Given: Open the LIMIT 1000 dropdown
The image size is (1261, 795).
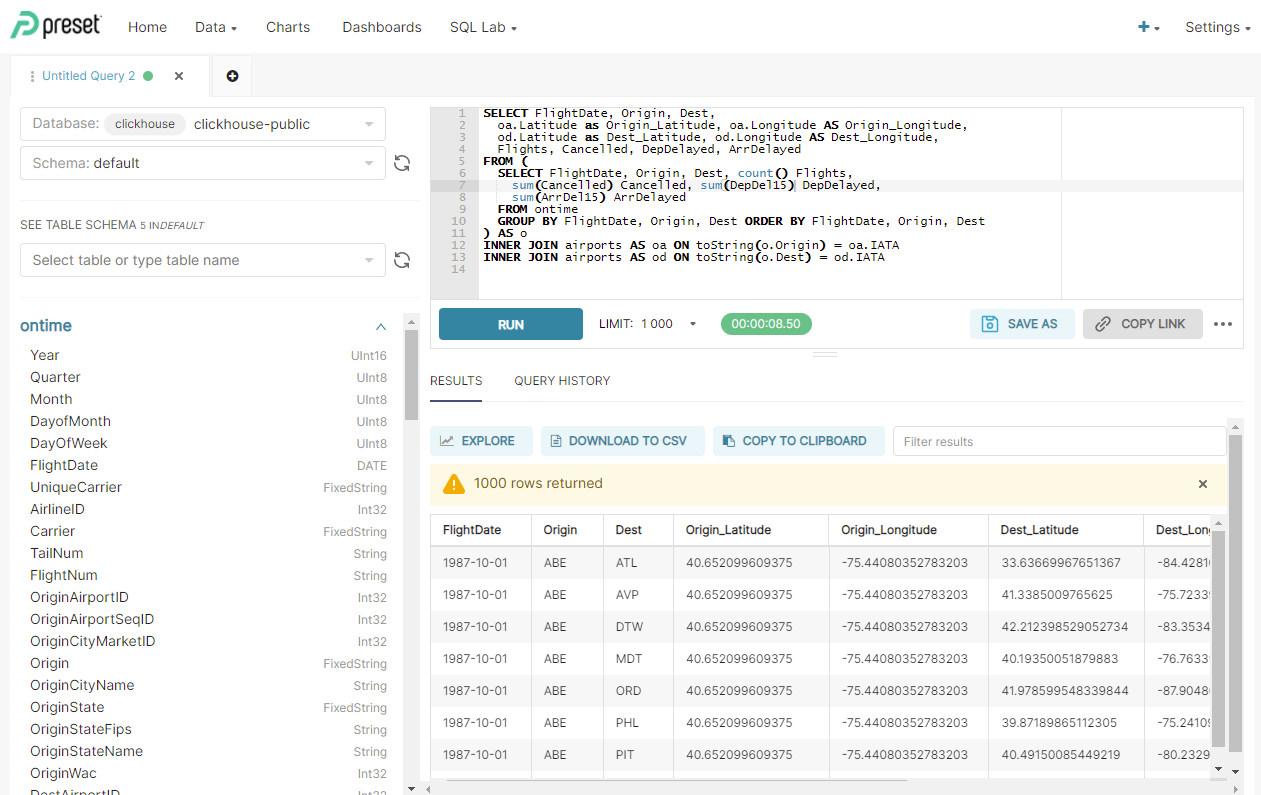Looking at the screenshot, I should click(647, 323).
